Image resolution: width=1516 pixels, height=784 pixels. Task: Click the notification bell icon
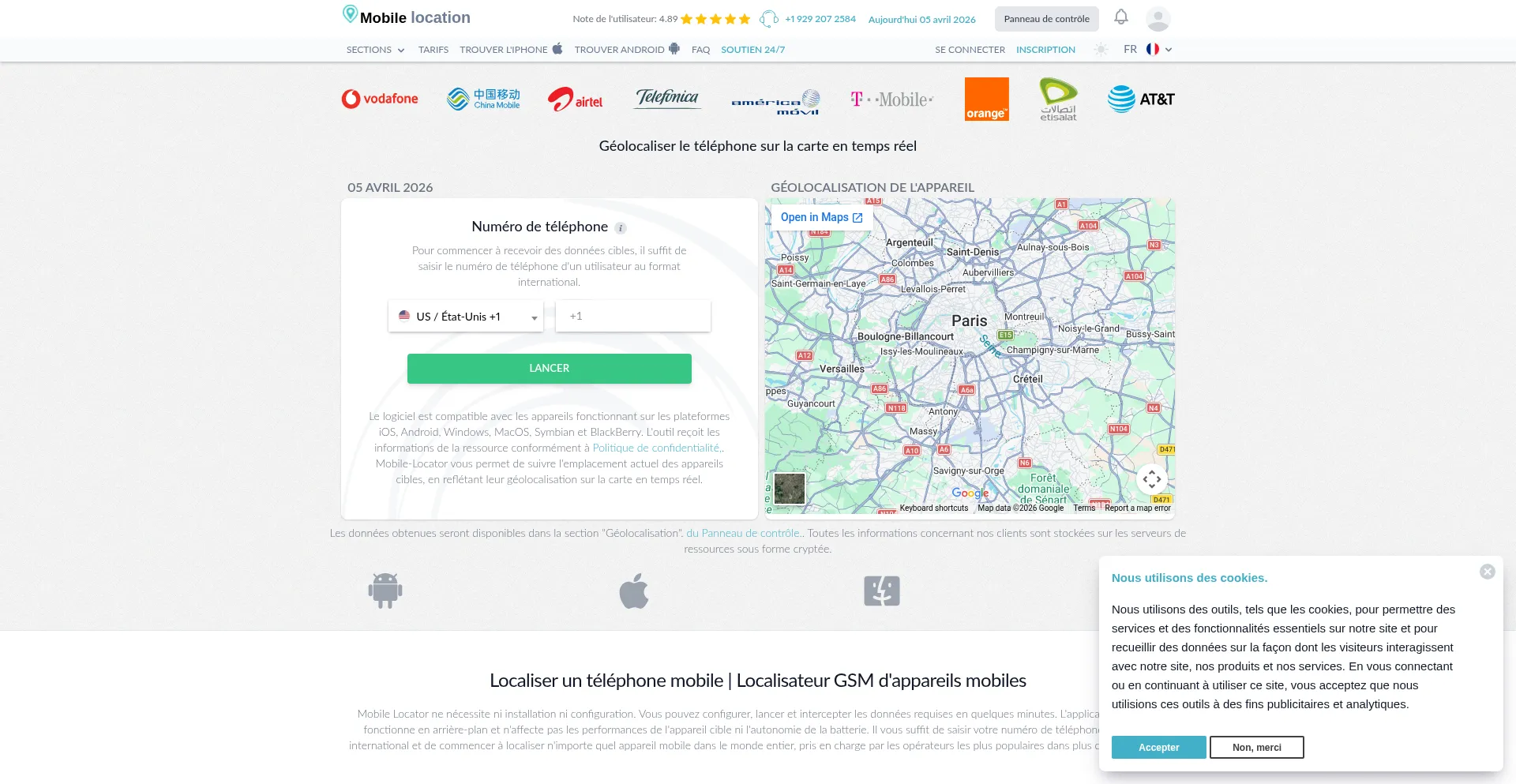click(1121, 17)
